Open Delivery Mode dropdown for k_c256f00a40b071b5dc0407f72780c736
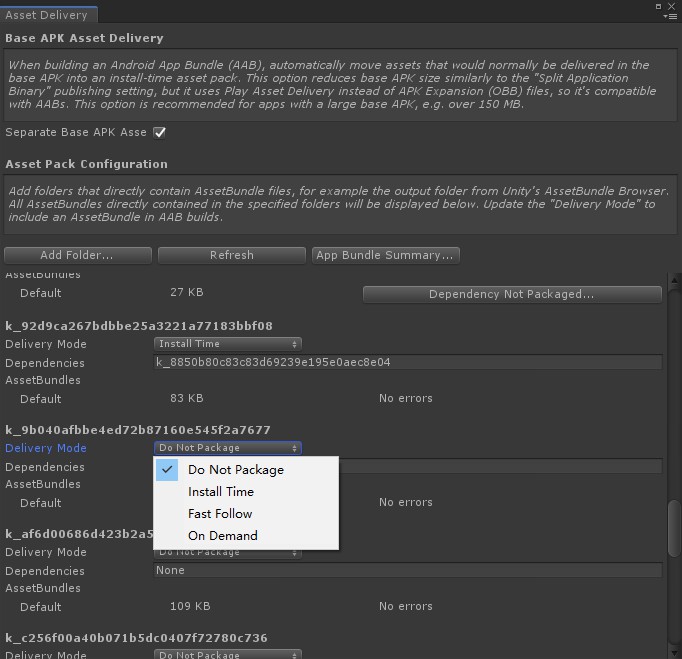Viewport: 682px width, 659px height. coord(227,654)
